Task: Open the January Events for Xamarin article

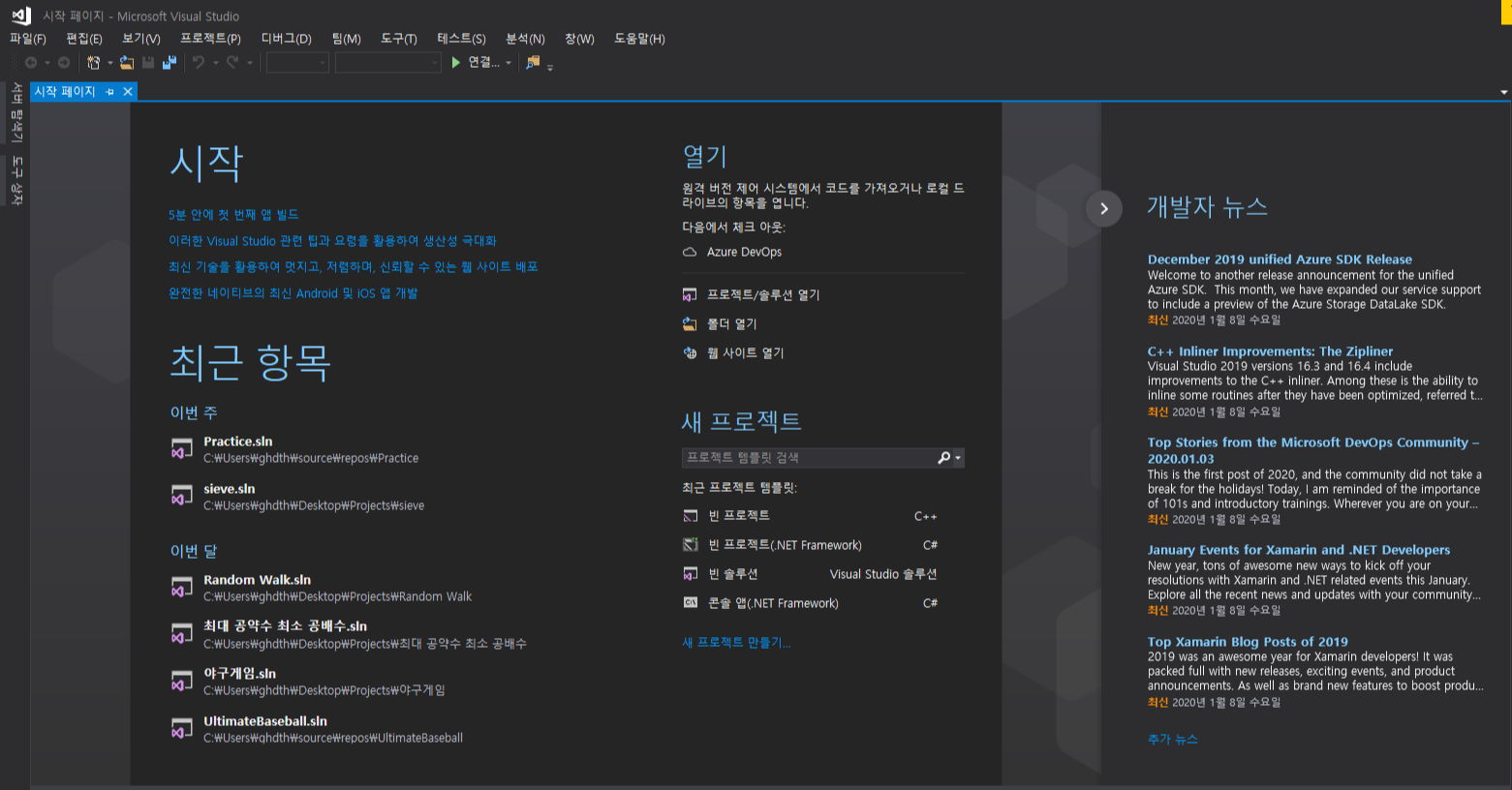Action: (1299, 550)
